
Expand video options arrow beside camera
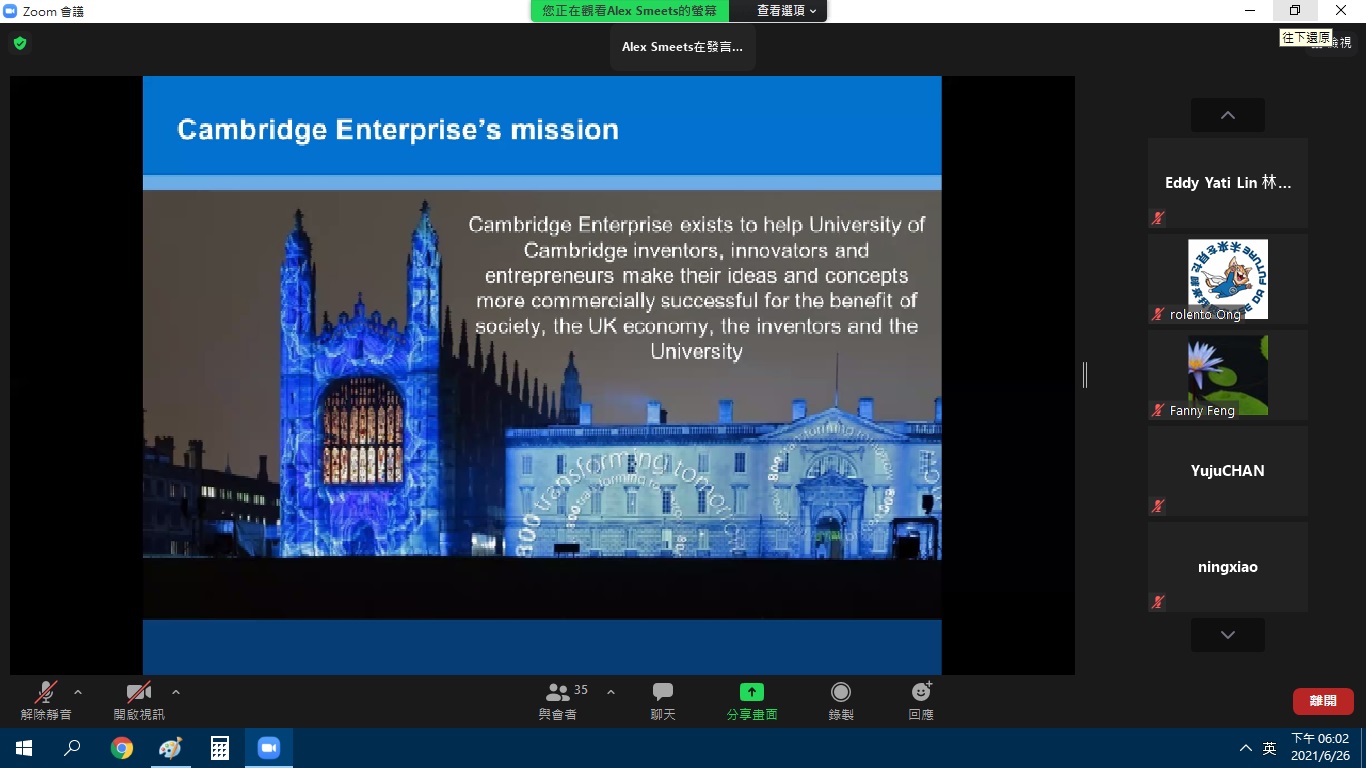pos(176,691)
